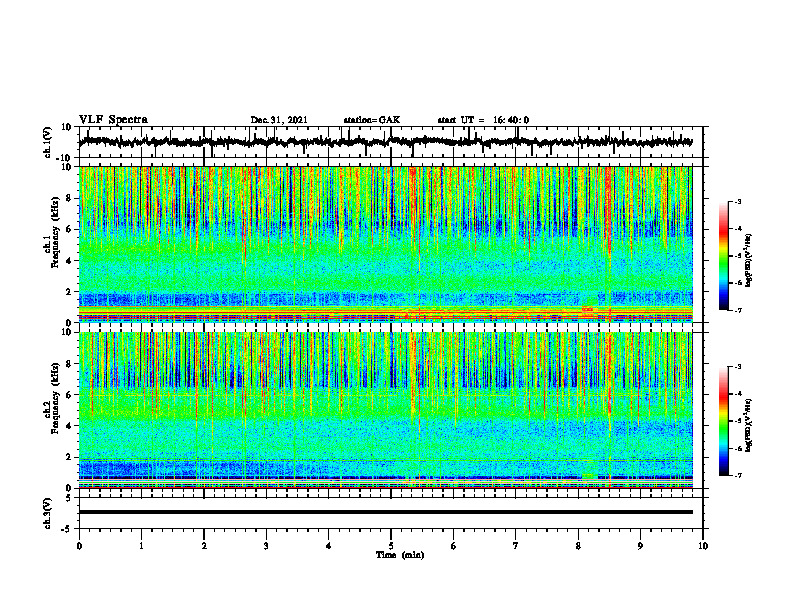Click the ch.2 color scale bar
792x612 pixels.
pyautogui.click(x=723, y=421)
